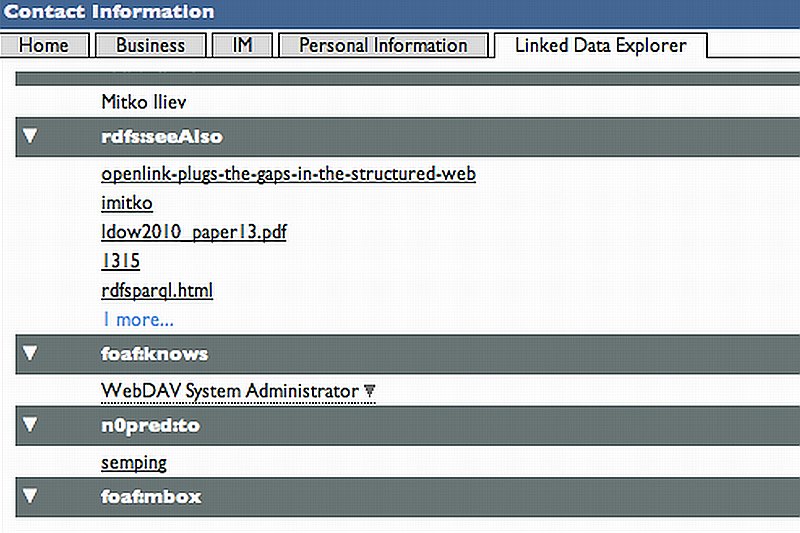Open dropdown arrow beside WebDAV System Administrator
This screenshot has width=800, height=533.
369,391
